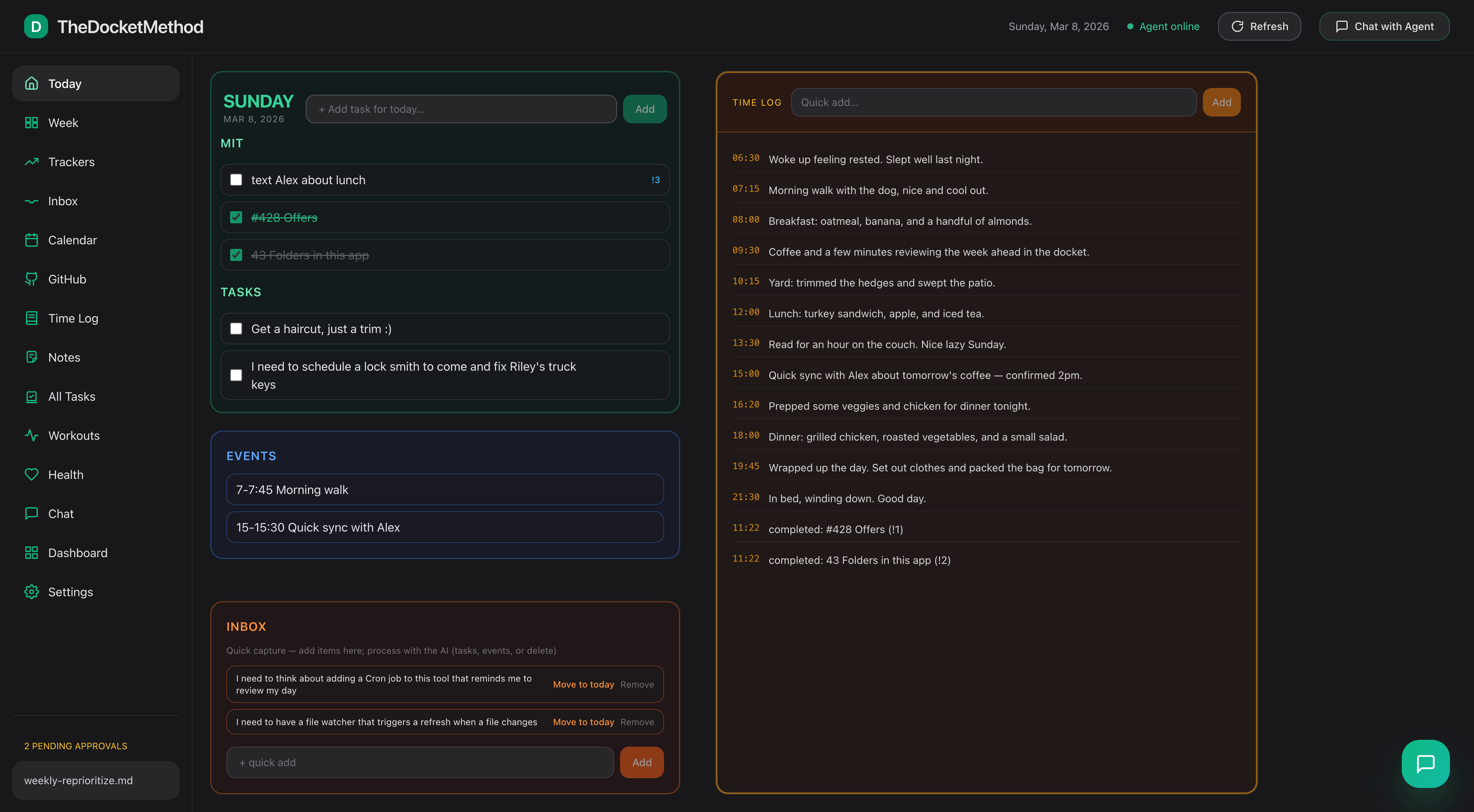Check off the 'text Alex about lunch' task

(236, 179)
